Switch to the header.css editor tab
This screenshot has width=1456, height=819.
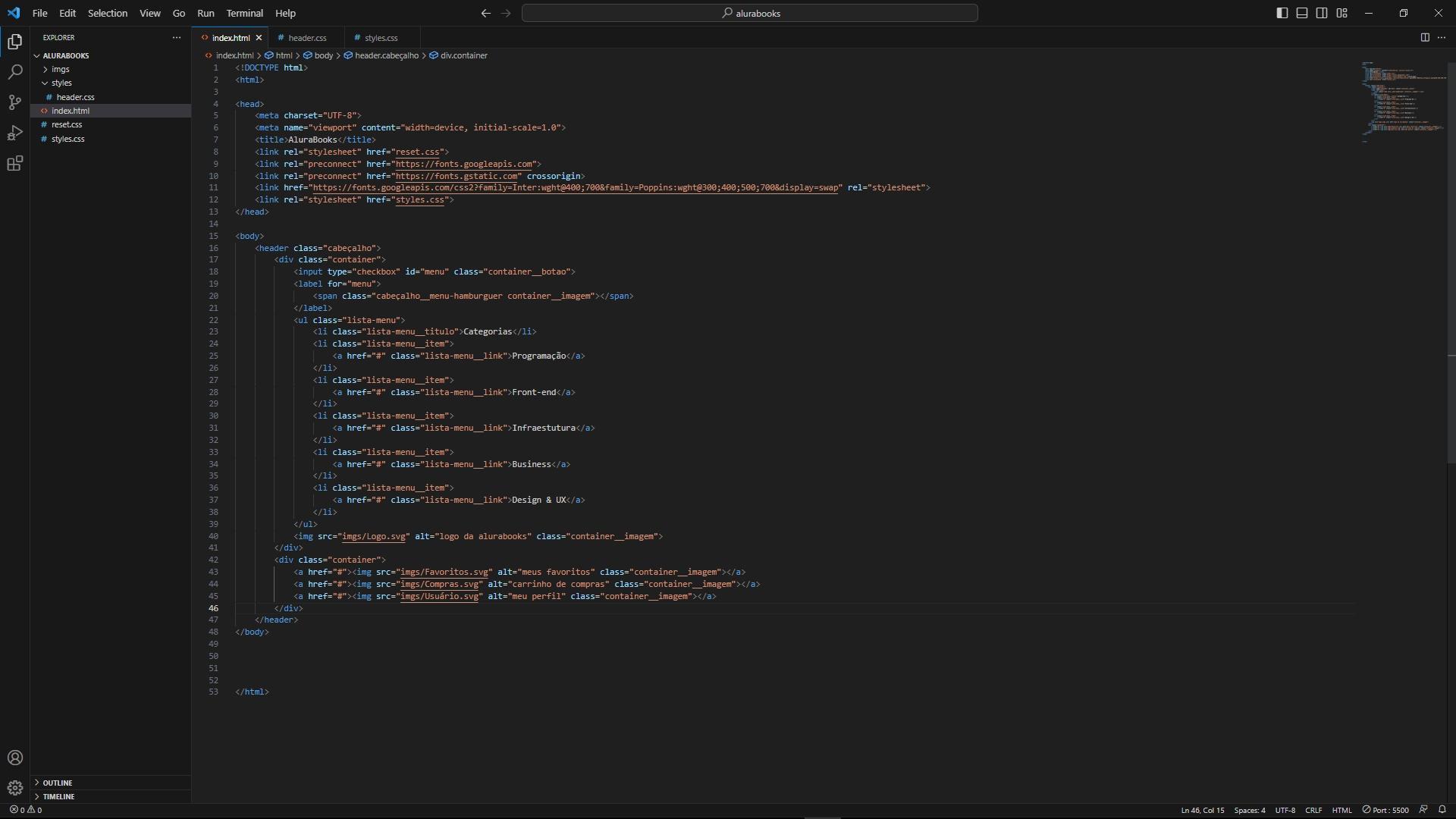(x=306, y=37)
